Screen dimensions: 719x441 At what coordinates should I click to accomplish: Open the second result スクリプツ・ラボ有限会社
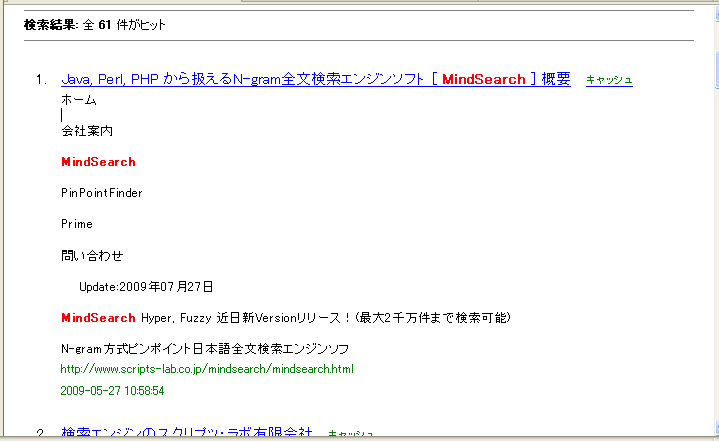187,432
